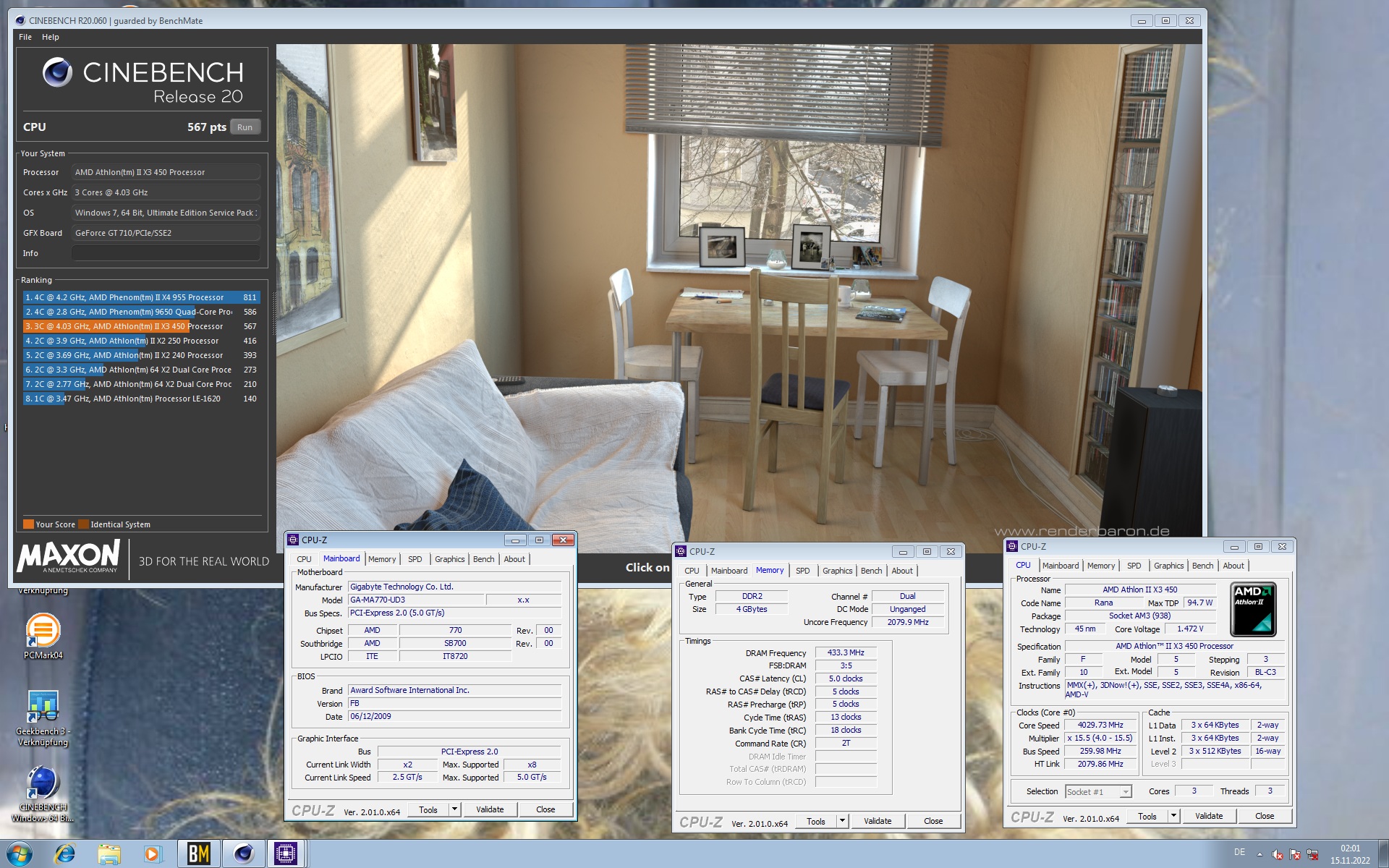
Task: Click the volume icon in system tray
Action: 1278,854
